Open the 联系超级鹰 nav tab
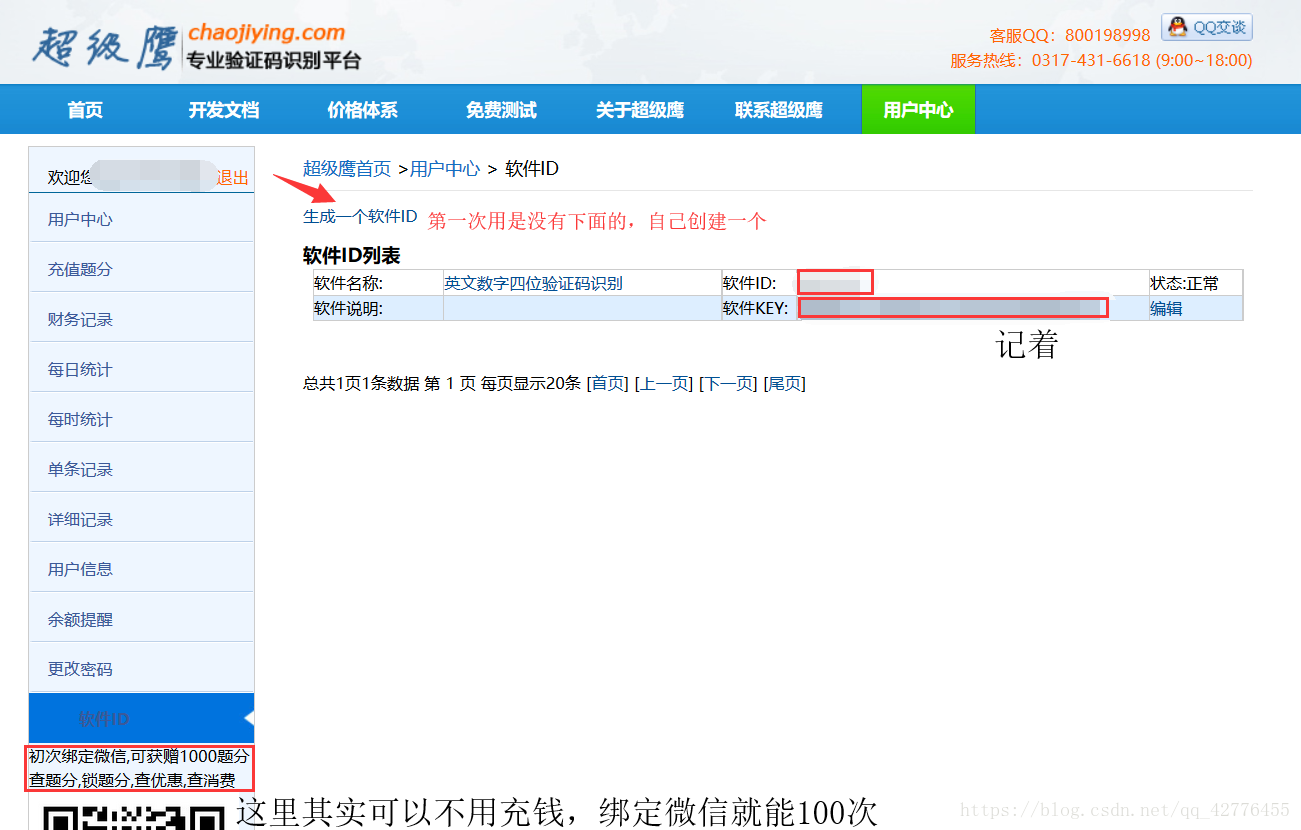1301x830 pixels. 778,110
